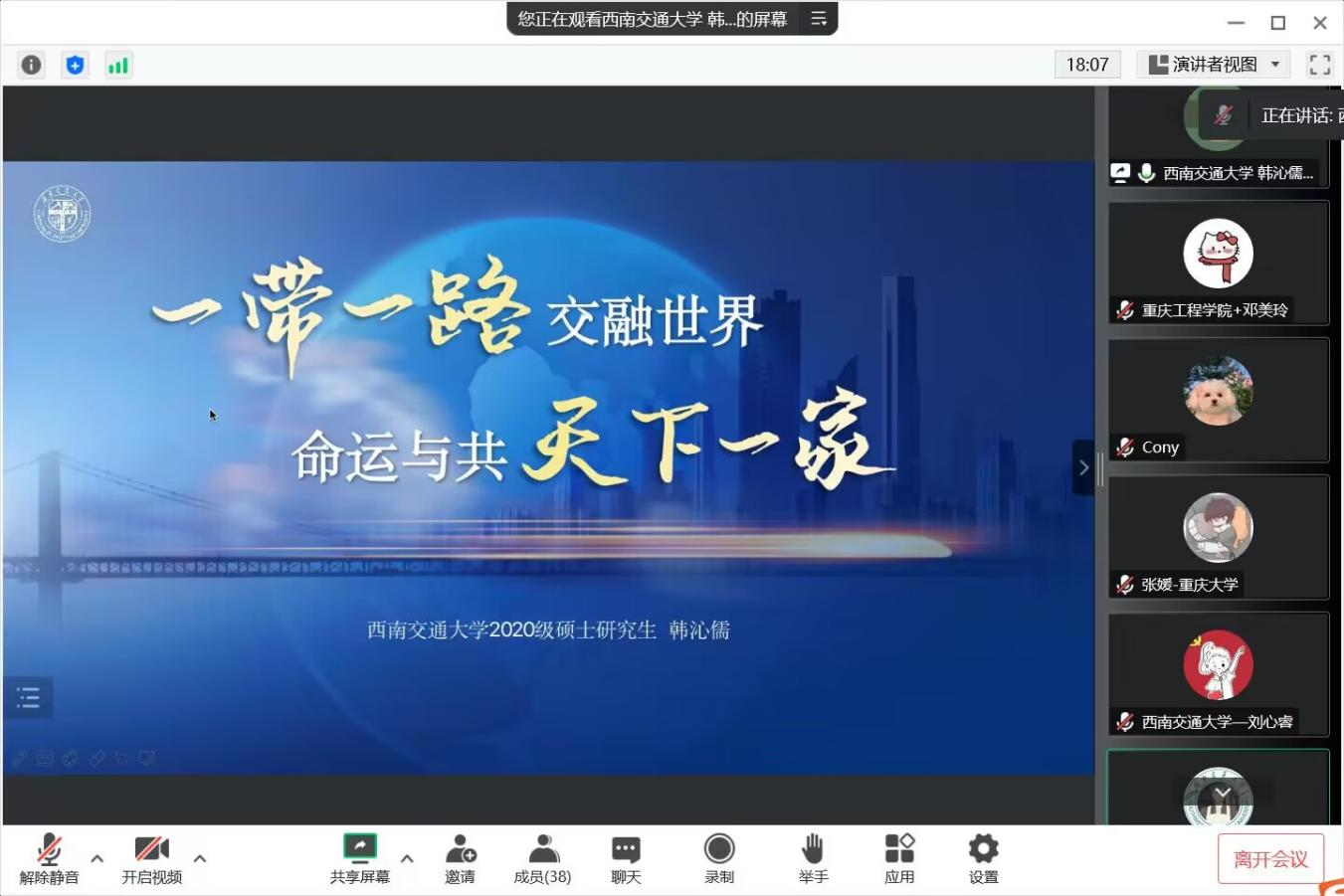The width and height of the screenshot is (1344, 896).
Task: Open the 邀请 invite icon
Action: pyautogui.click(x=460, y=859)
